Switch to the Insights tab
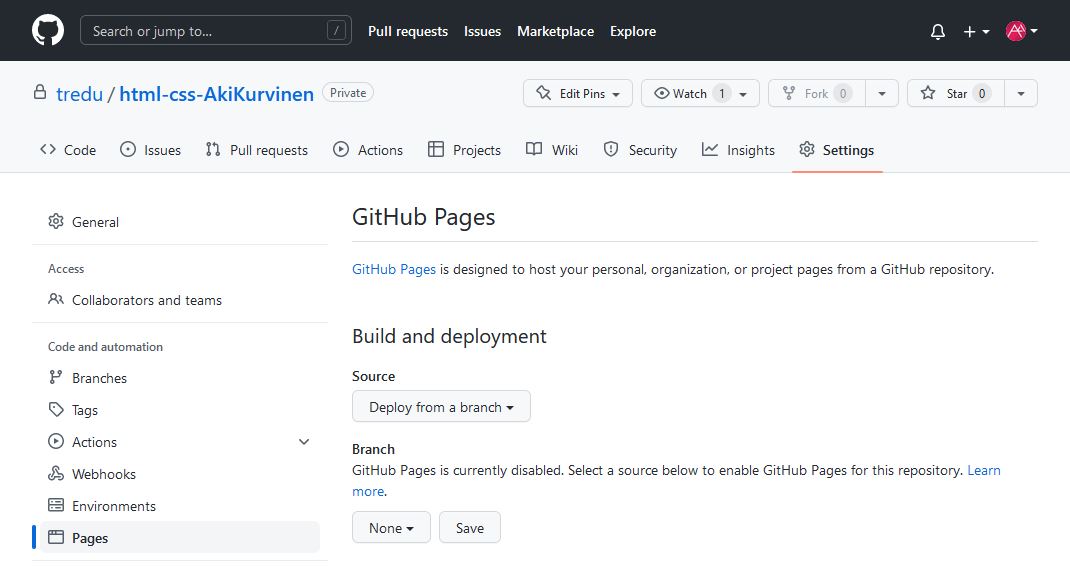This screenshot has height=568, width=1070. coord(738,150)
